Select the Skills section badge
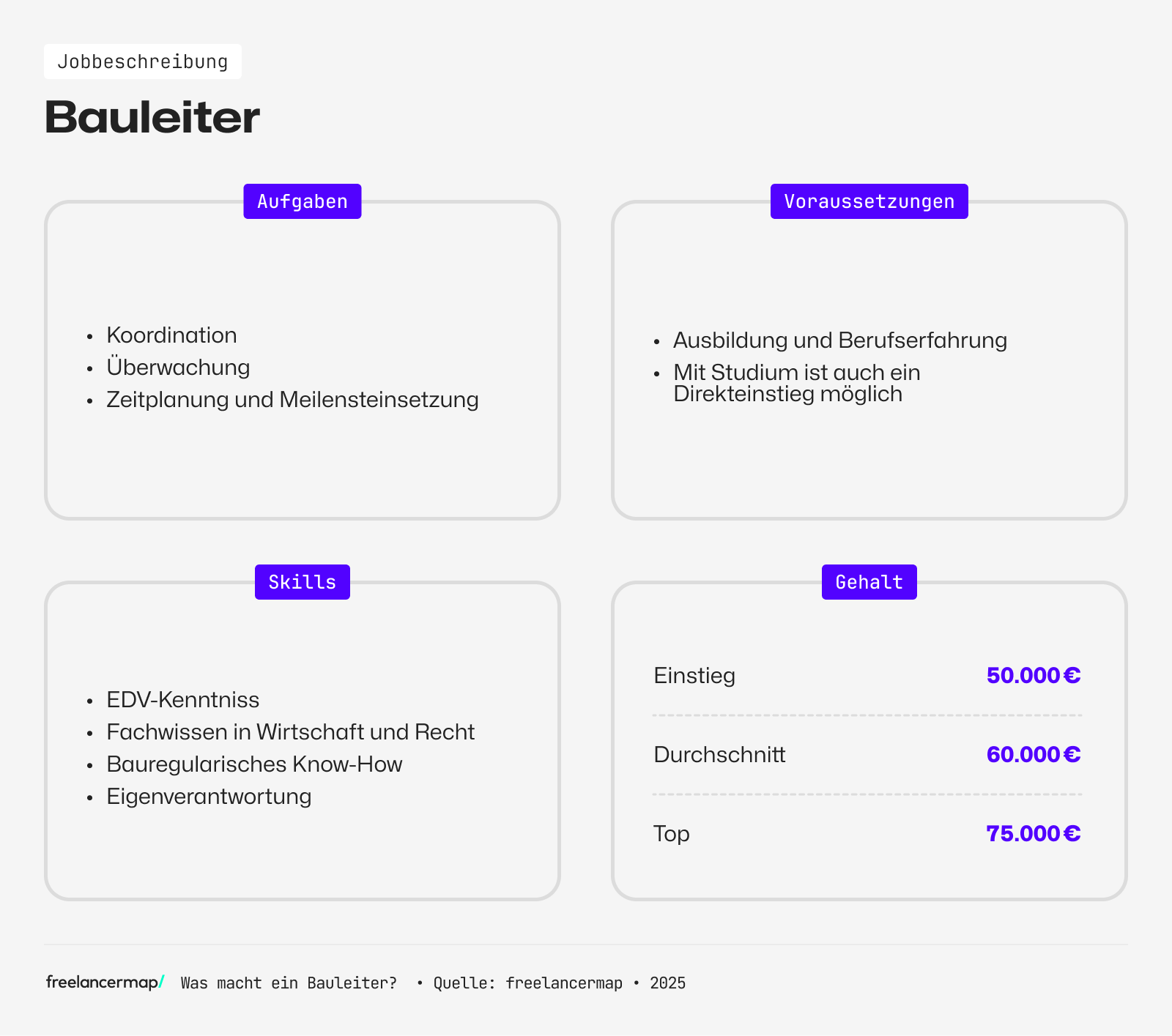Image resolution: width=1172 pixels, height=1036 pixels. click(302, 582)
